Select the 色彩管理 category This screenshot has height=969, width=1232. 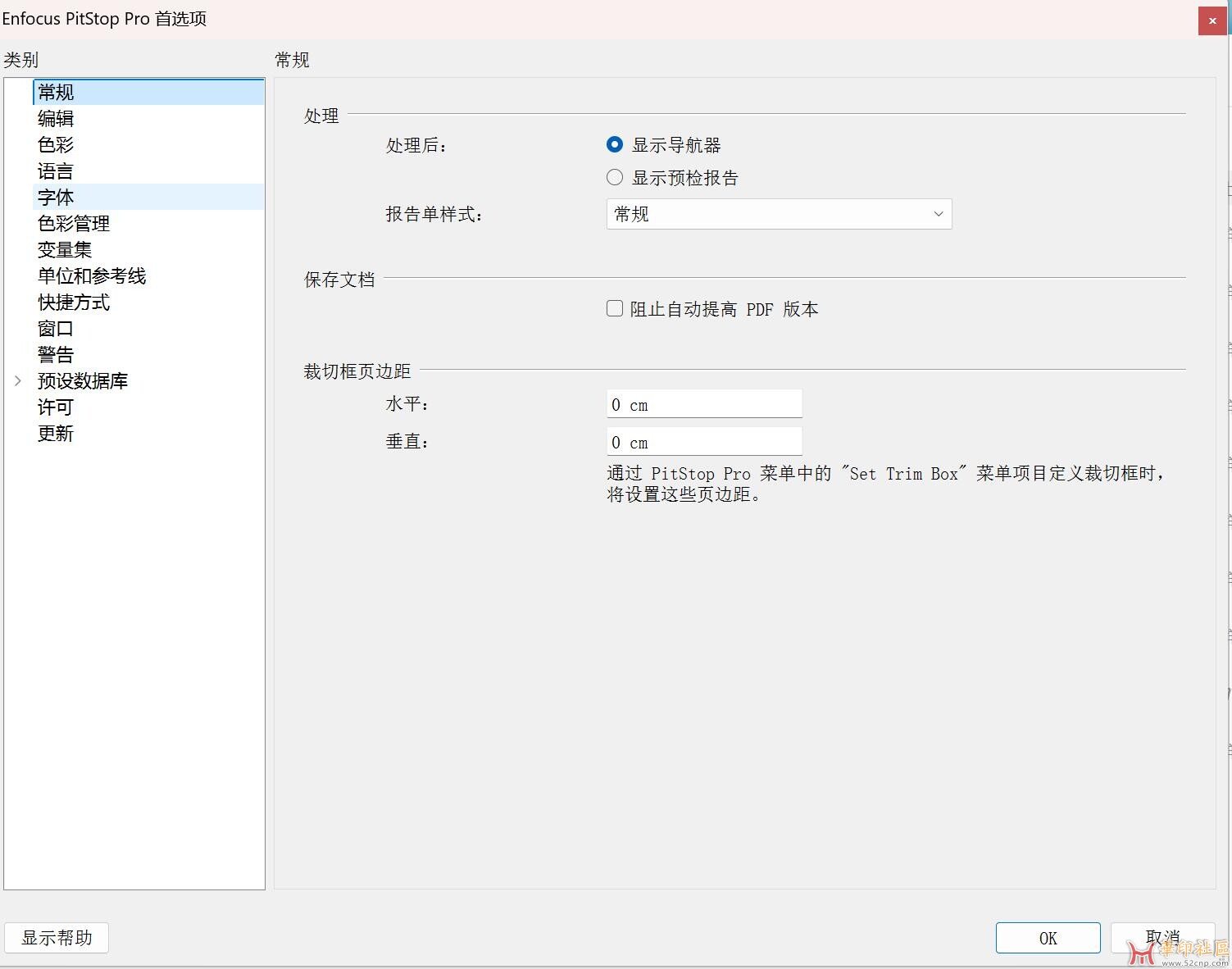coord(74,223)
